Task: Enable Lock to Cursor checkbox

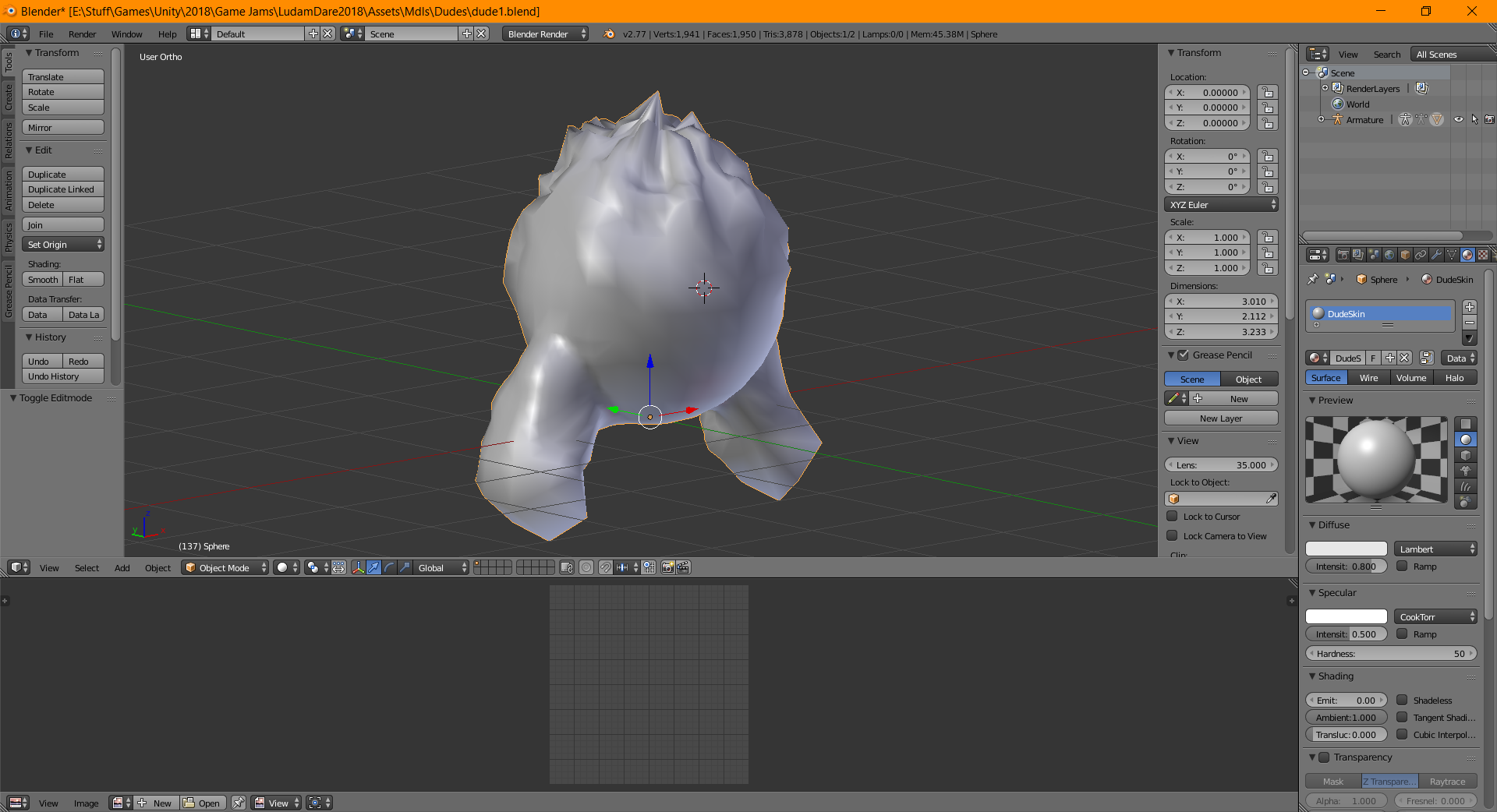Action: pyautogui.click(x=1172, y=516)
